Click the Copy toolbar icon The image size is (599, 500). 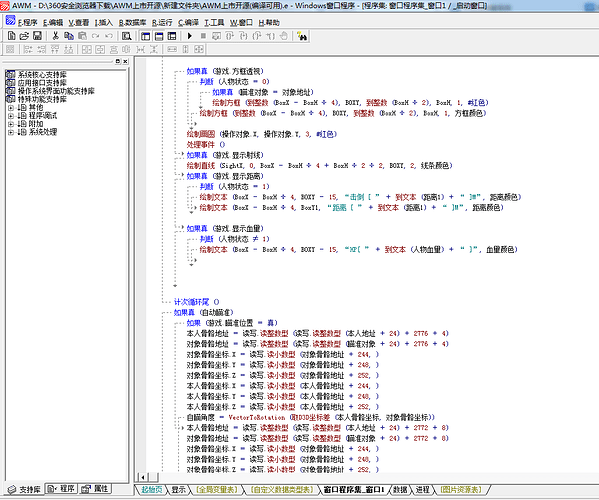tap(69, 36)
